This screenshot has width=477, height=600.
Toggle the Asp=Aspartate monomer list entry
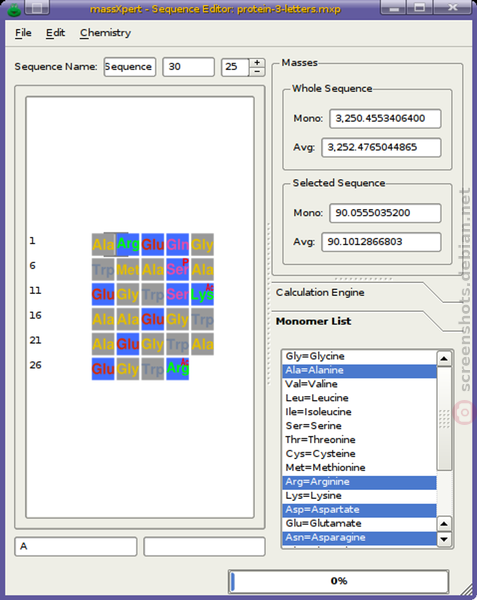tap(359, 510)
